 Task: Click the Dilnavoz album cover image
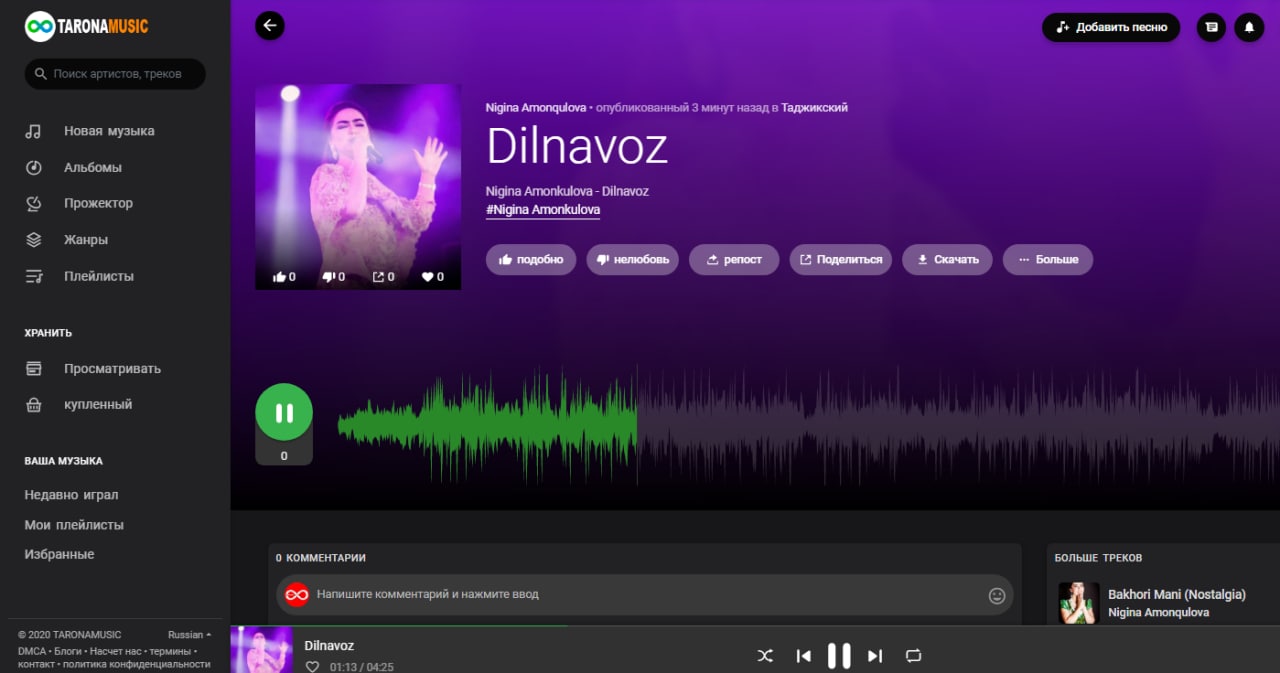(358, 187)
